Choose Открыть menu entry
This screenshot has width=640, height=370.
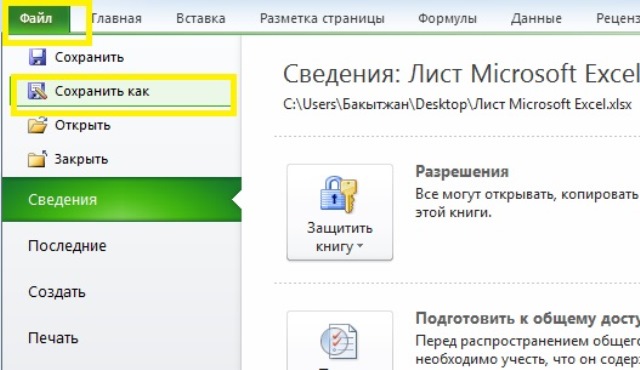tap(82, 125)
